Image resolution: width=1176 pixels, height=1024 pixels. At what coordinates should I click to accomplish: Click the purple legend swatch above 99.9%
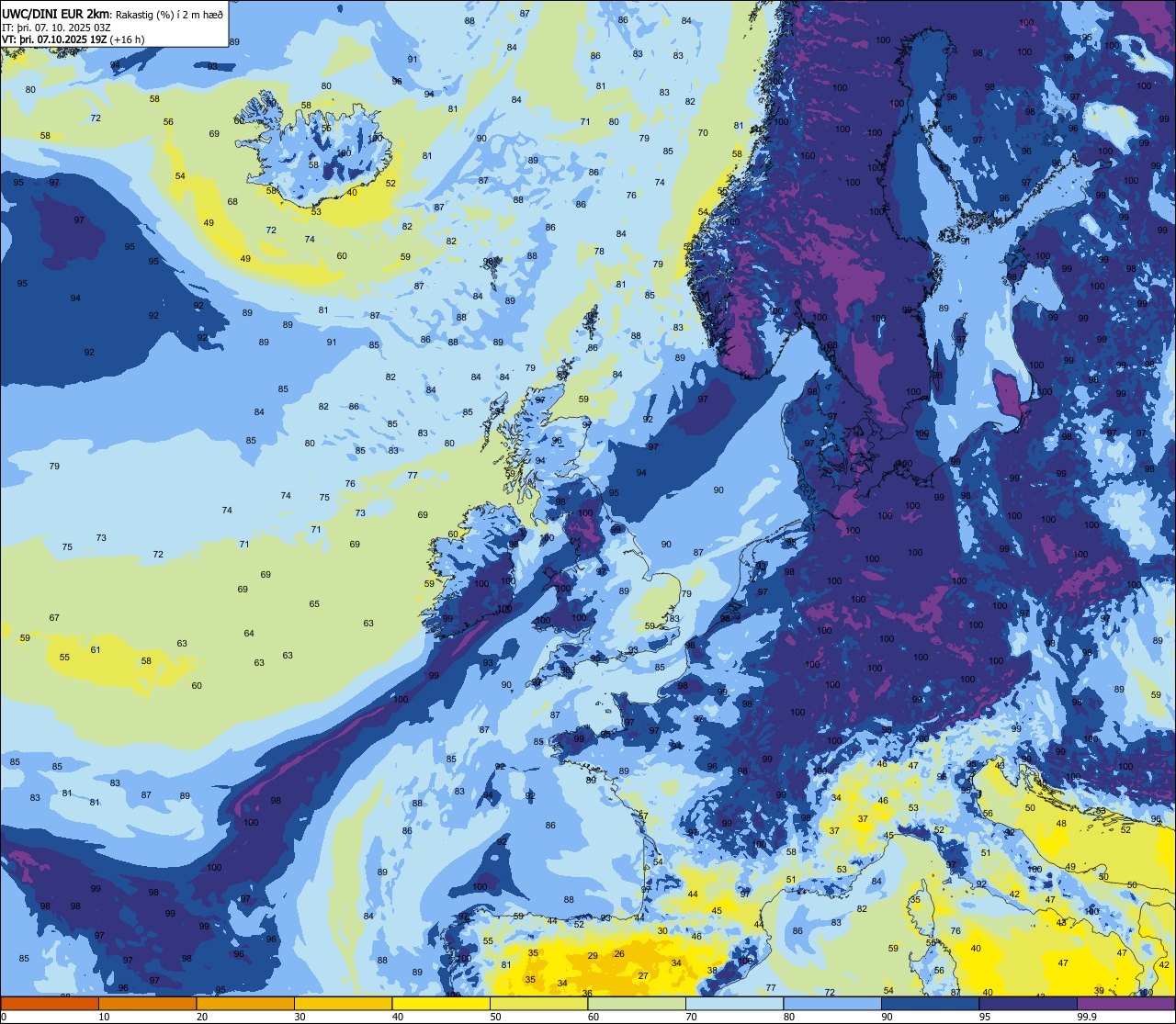(1125, 1003)
